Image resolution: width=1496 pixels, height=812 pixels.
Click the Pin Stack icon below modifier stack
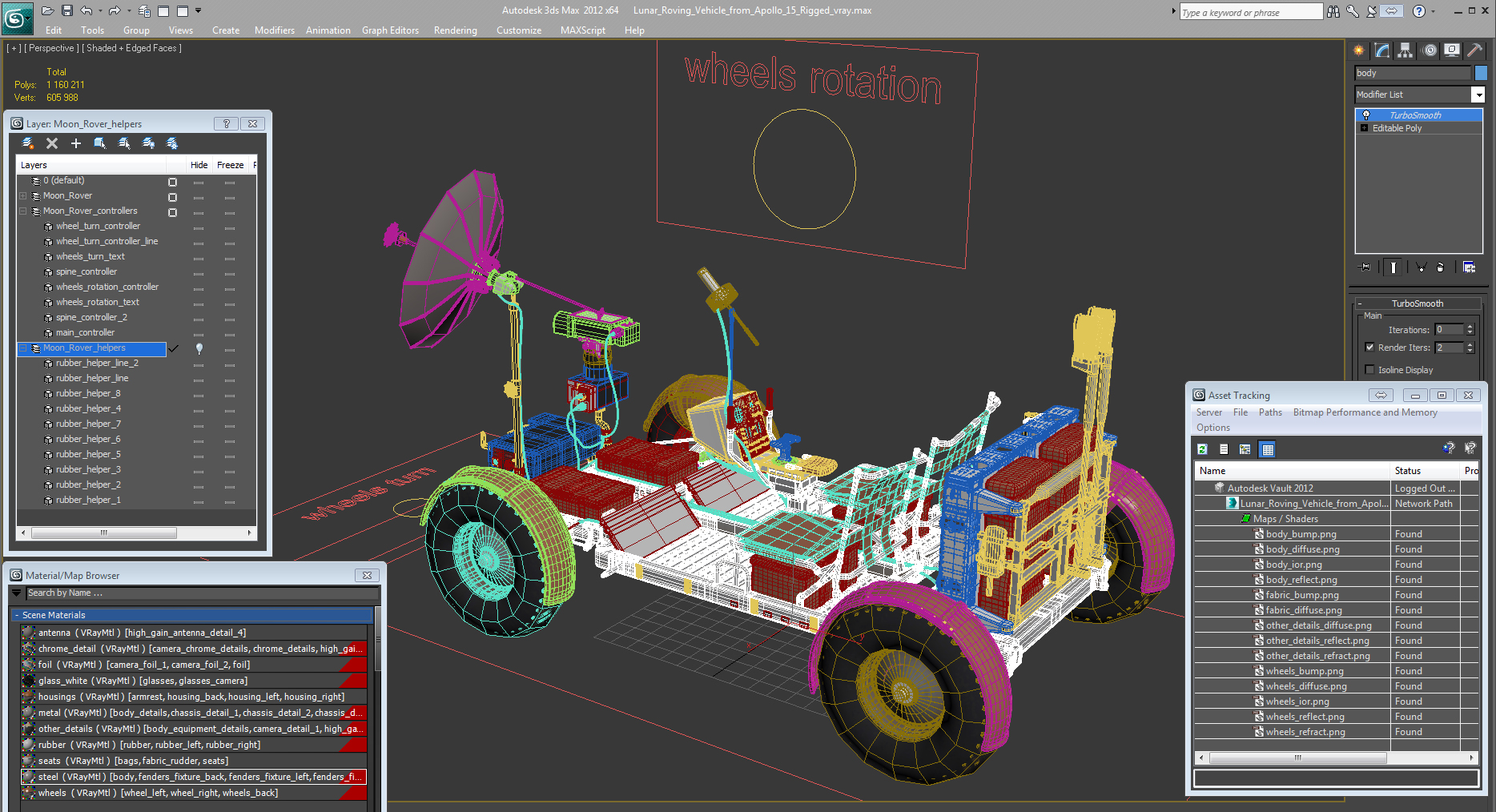click(x=1365, y=267)
